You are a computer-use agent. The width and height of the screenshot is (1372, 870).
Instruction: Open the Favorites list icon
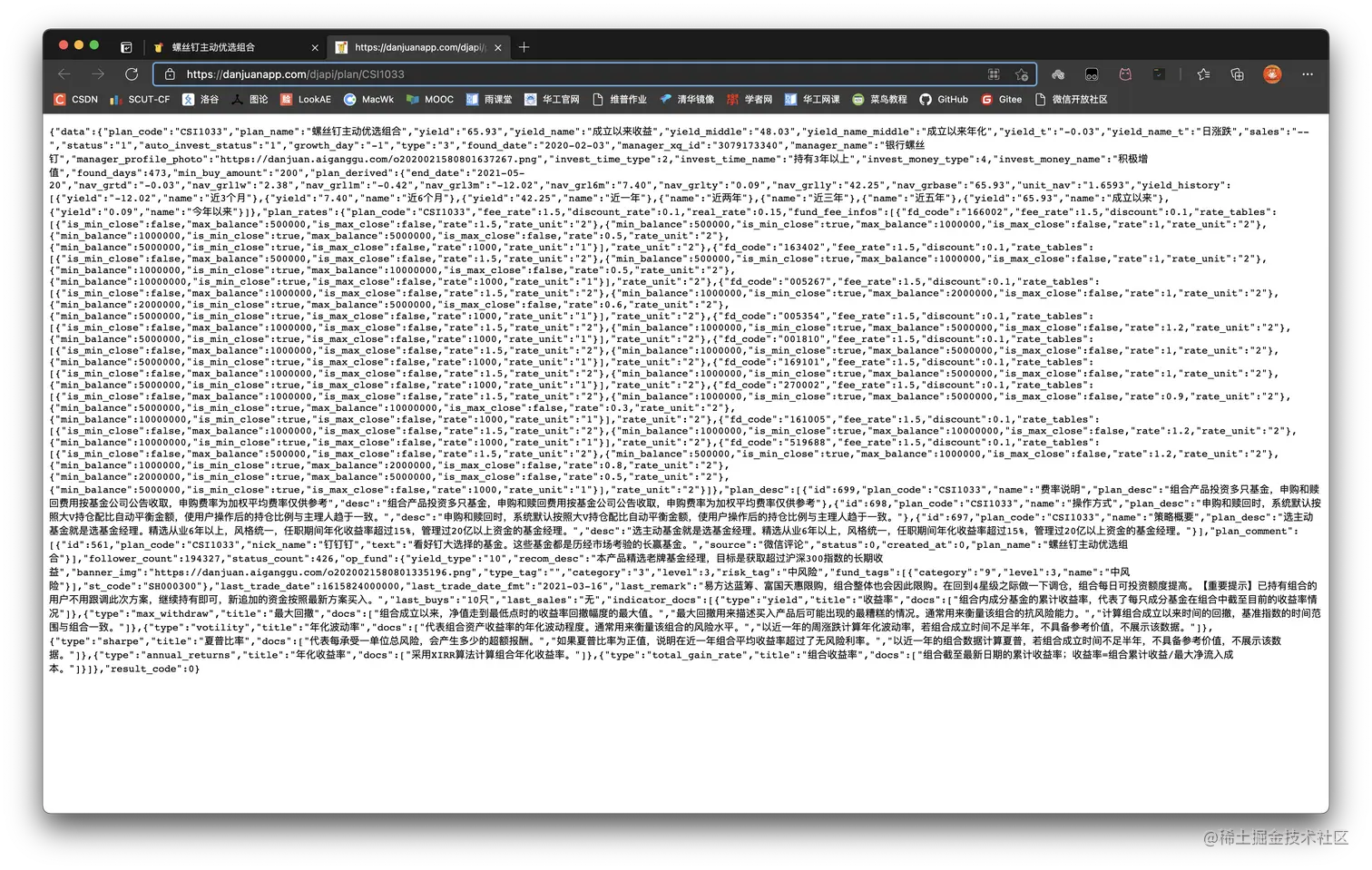1203,74
